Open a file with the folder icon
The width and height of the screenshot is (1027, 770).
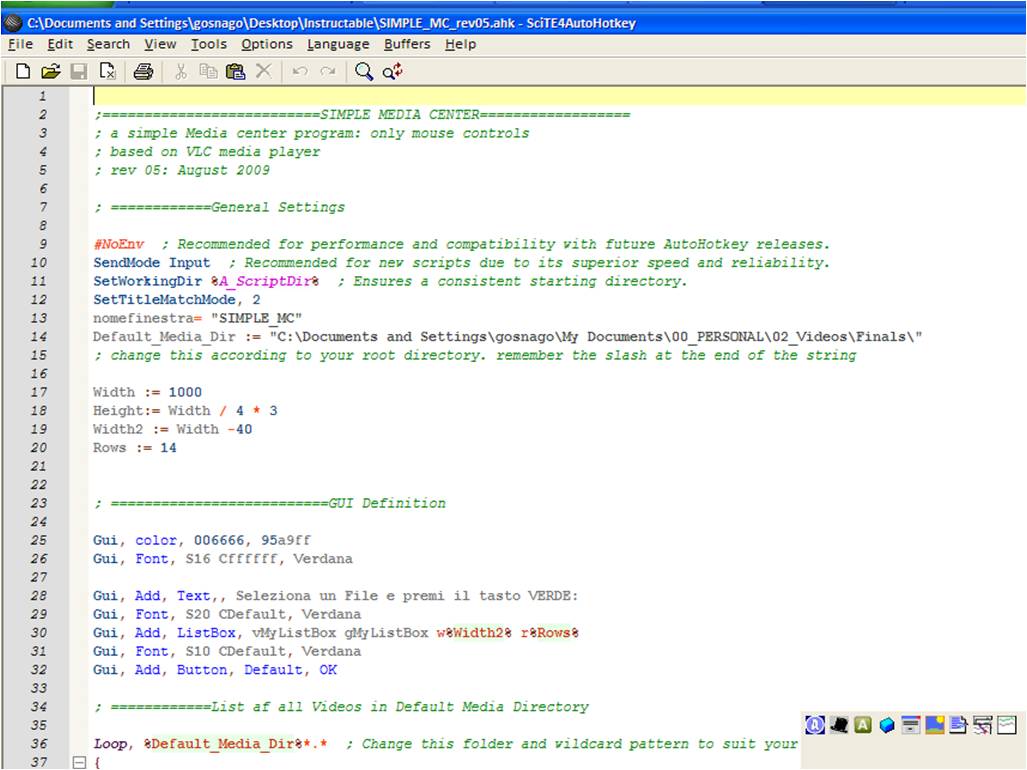(50, 71)
